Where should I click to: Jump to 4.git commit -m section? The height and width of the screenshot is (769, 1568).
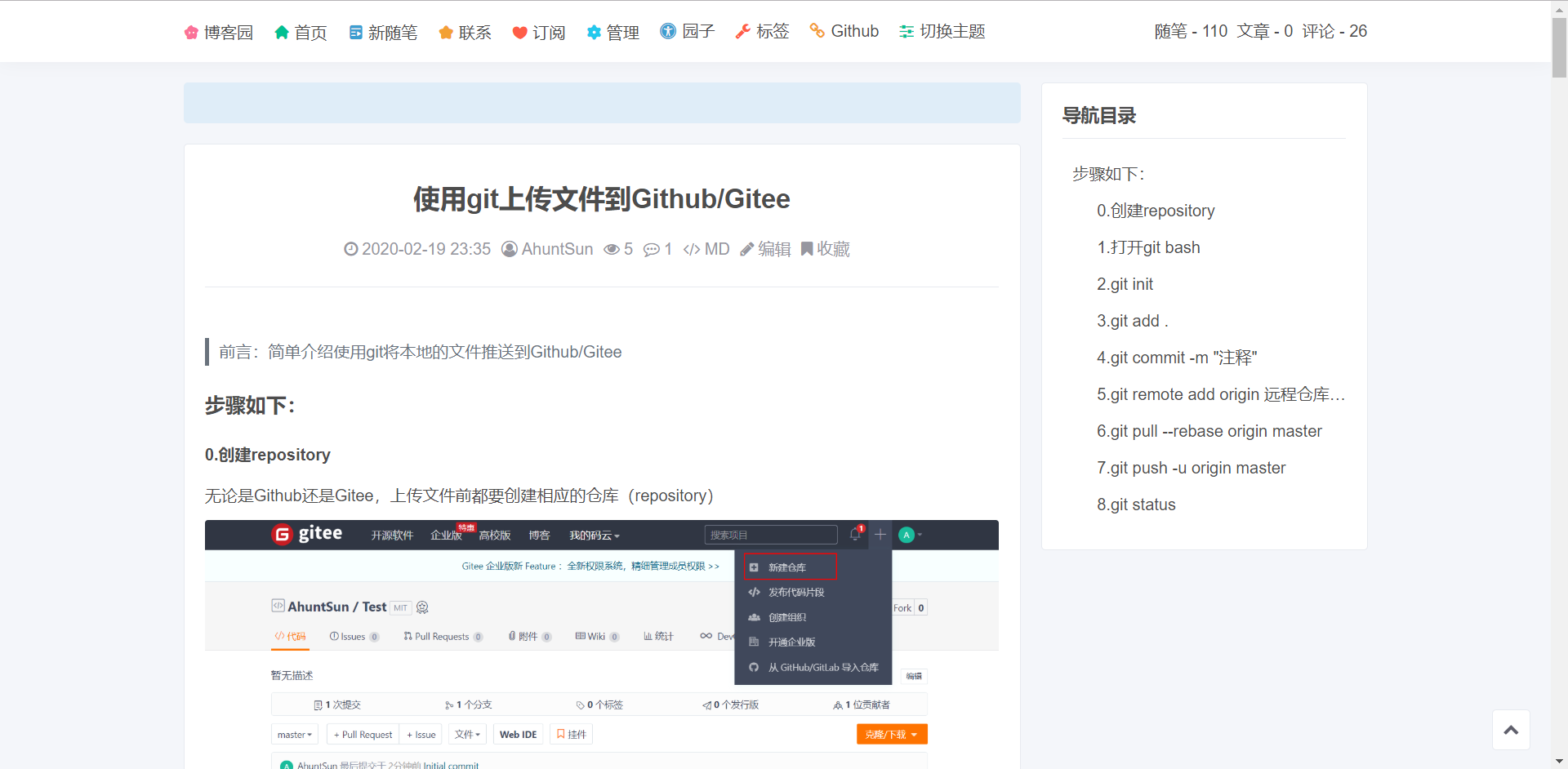pyautogui.click(x=1177, y=358)
